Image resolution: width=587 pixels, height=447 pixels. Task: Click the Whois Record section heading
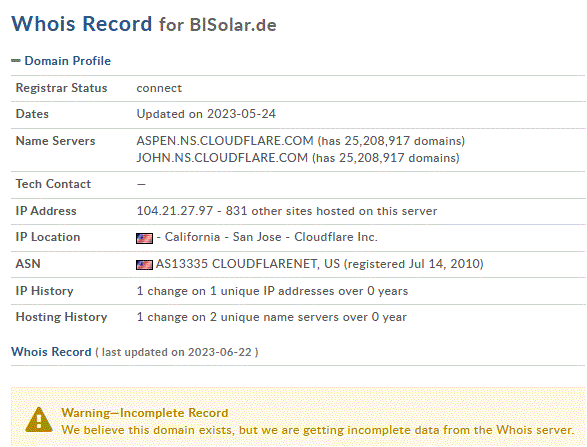(51, 352)
